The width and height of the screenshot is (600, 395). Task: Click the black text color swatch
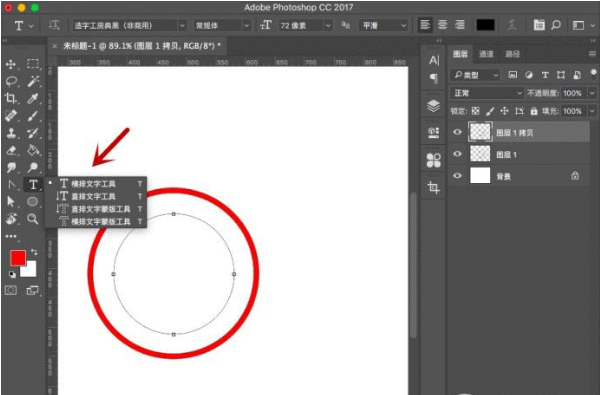485,25
